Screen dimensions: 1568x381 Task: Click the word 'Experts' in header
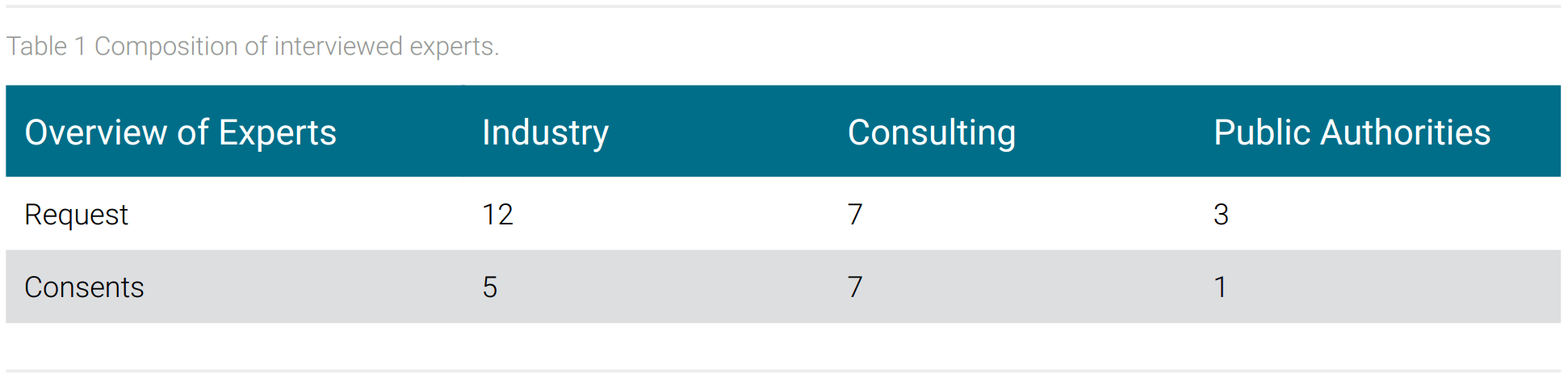coord(278,133)
